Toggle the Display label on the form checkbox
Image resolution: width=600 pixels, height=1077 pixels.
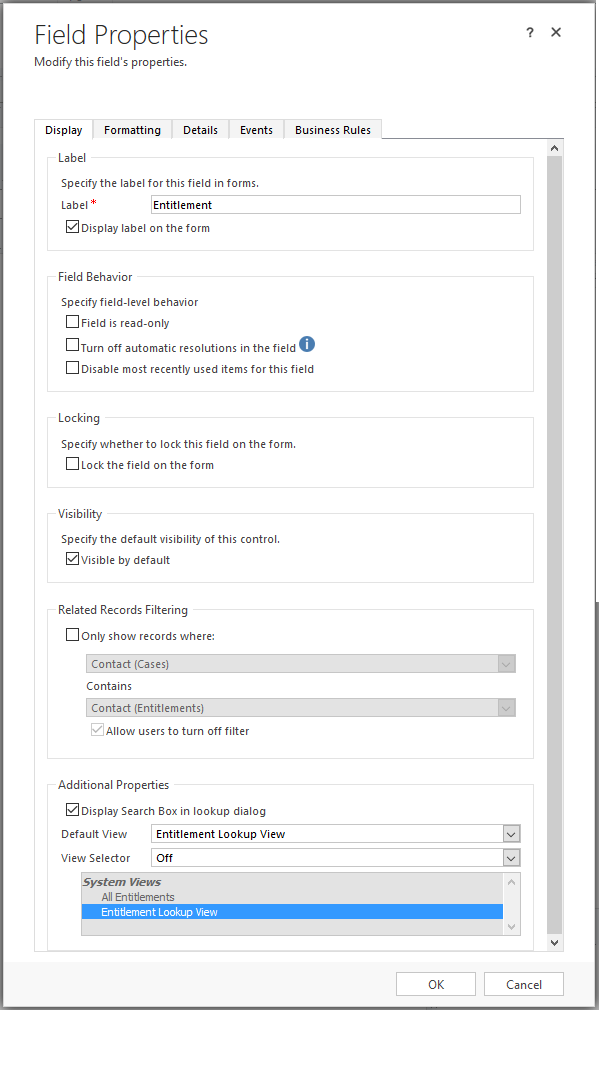pyautogui.click(x=73, y=226)
